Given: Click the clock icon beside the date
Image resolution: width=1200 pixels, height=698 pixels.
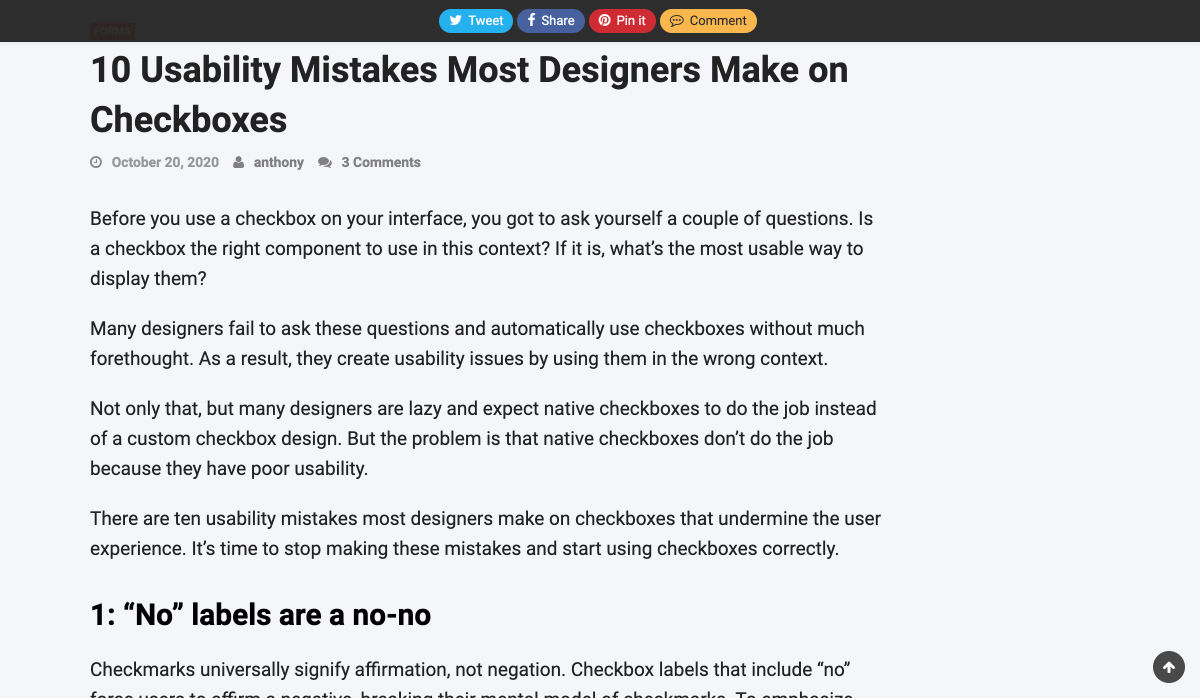Looking at the screenshot, I should (x=96, y=162).
